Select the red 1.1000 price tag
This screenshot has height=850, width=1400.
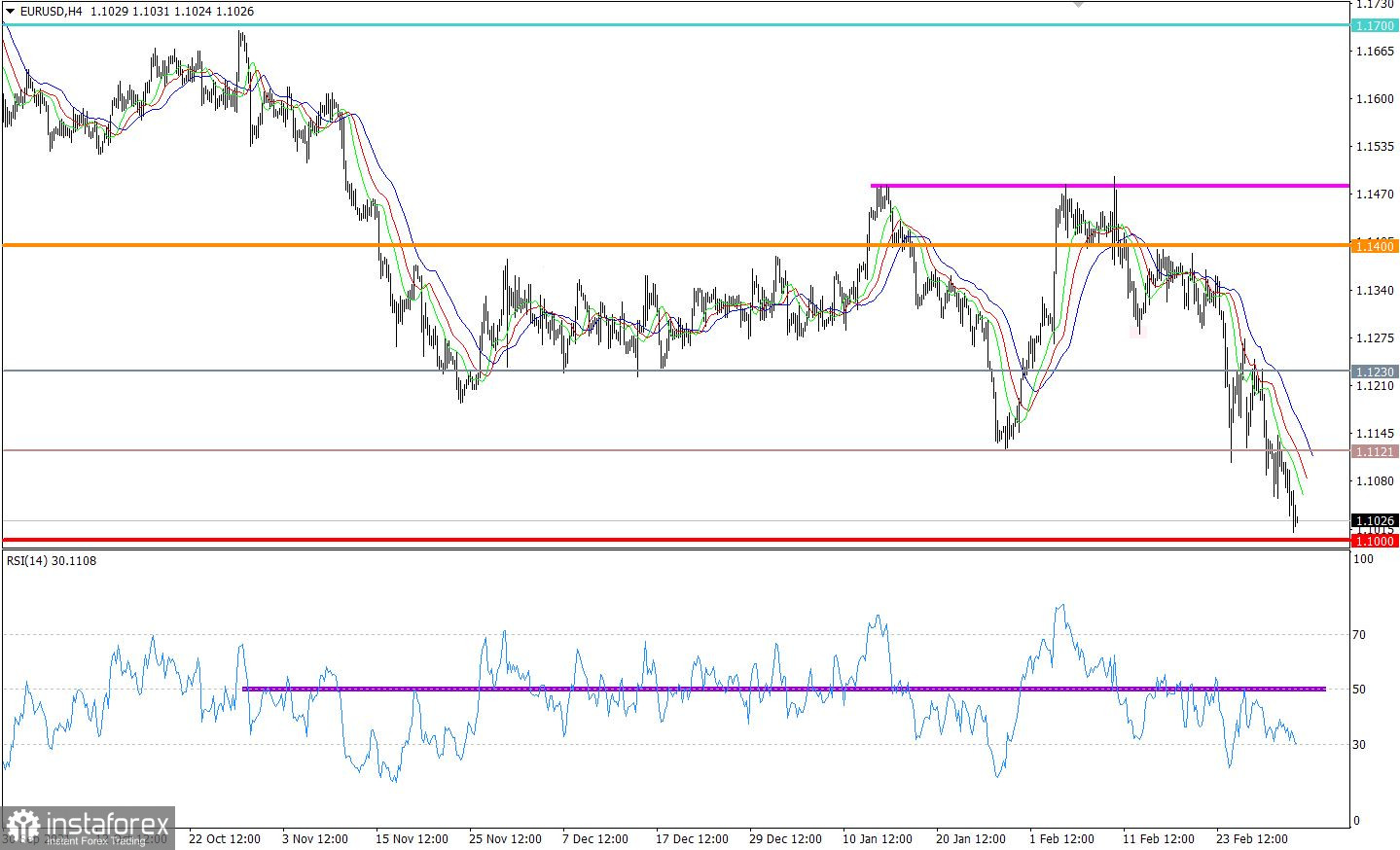pyautogui.click(x=1374, y=541)
